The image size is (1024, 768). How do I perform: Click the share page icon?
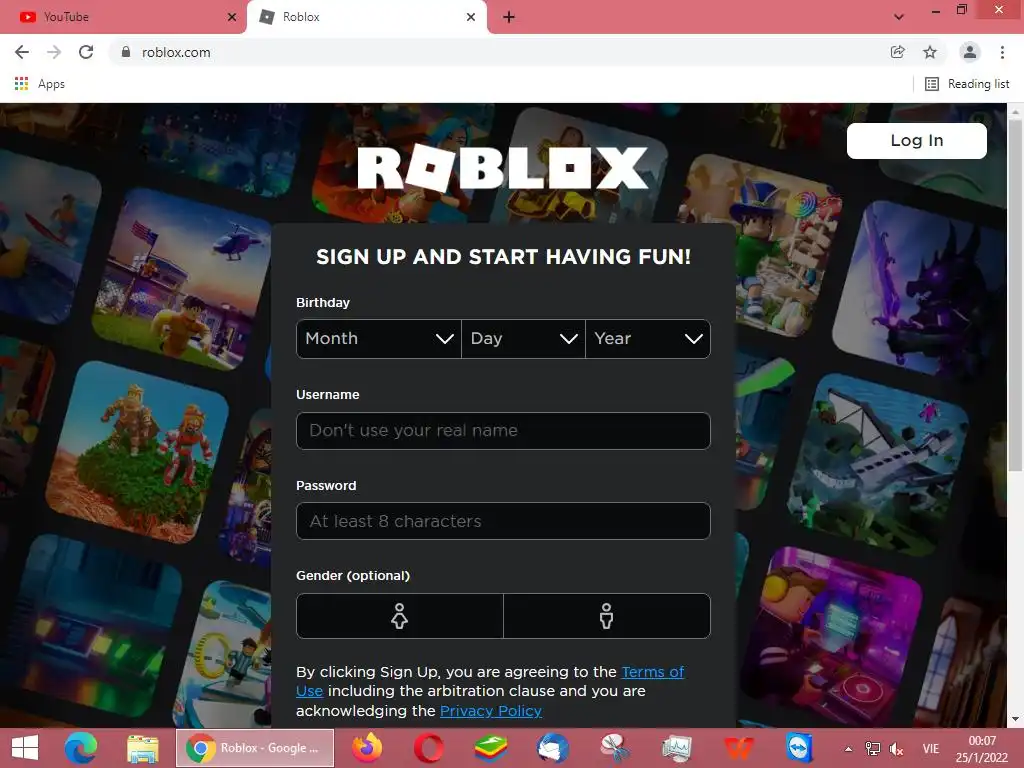click(x=898, y=52)
